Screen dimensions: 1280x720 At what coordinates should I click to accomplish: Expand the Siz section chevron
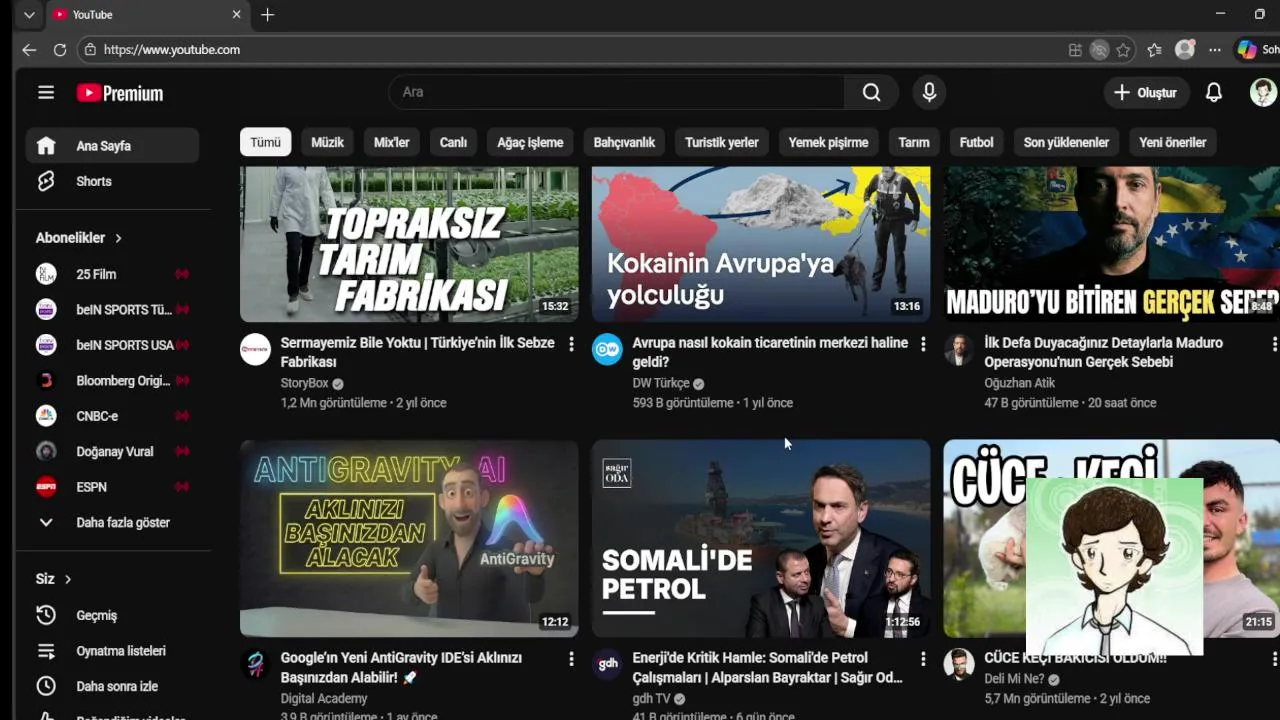coord(68,579)
